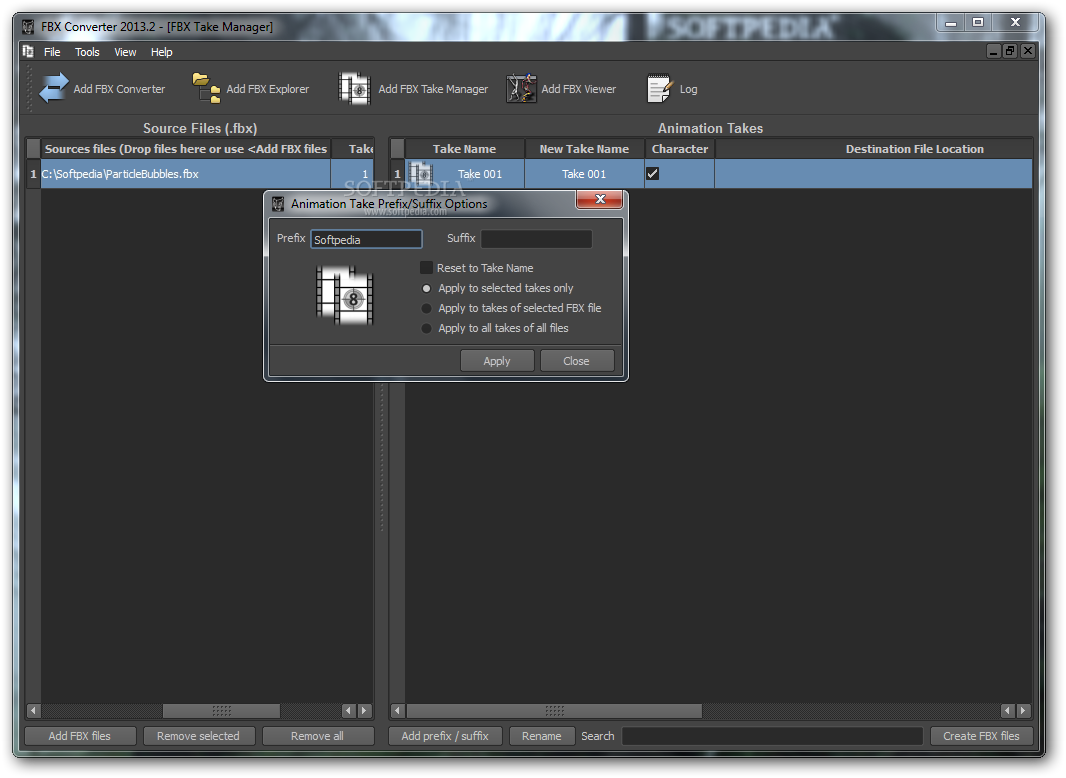The width and height of the screenshot is (1066, 778).
Task: Select Apply to selected takes only
Action: tap(426, 288)
